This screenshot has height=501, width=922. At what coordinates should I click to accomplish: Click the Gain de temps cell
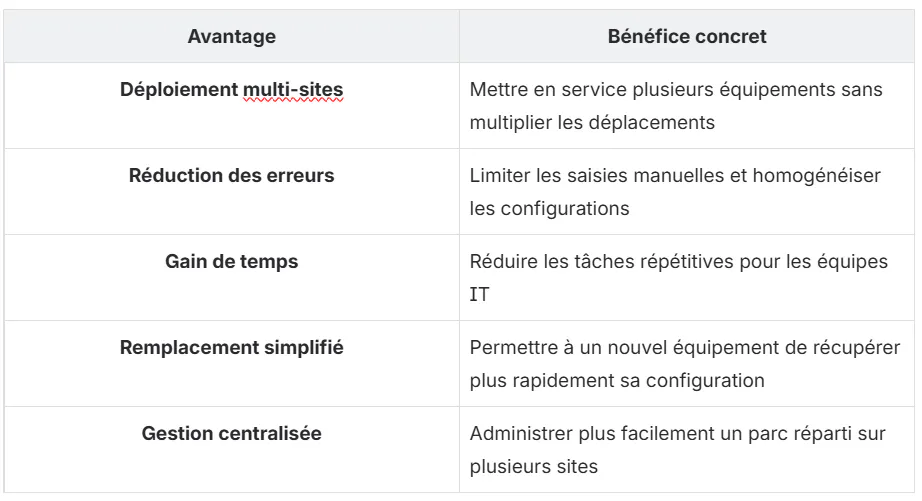tap(231, 278)
